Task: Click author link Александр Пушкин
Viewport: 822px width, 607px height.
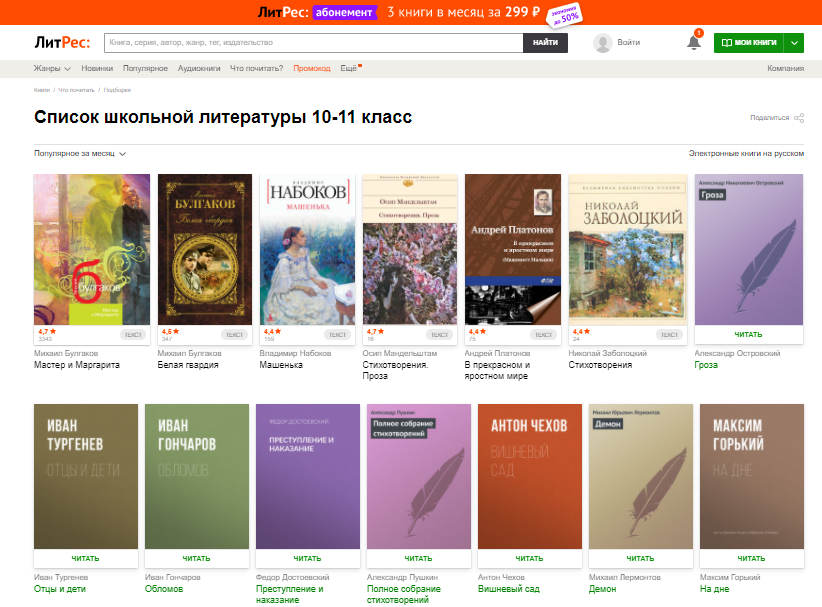Action: click(403, 577)
